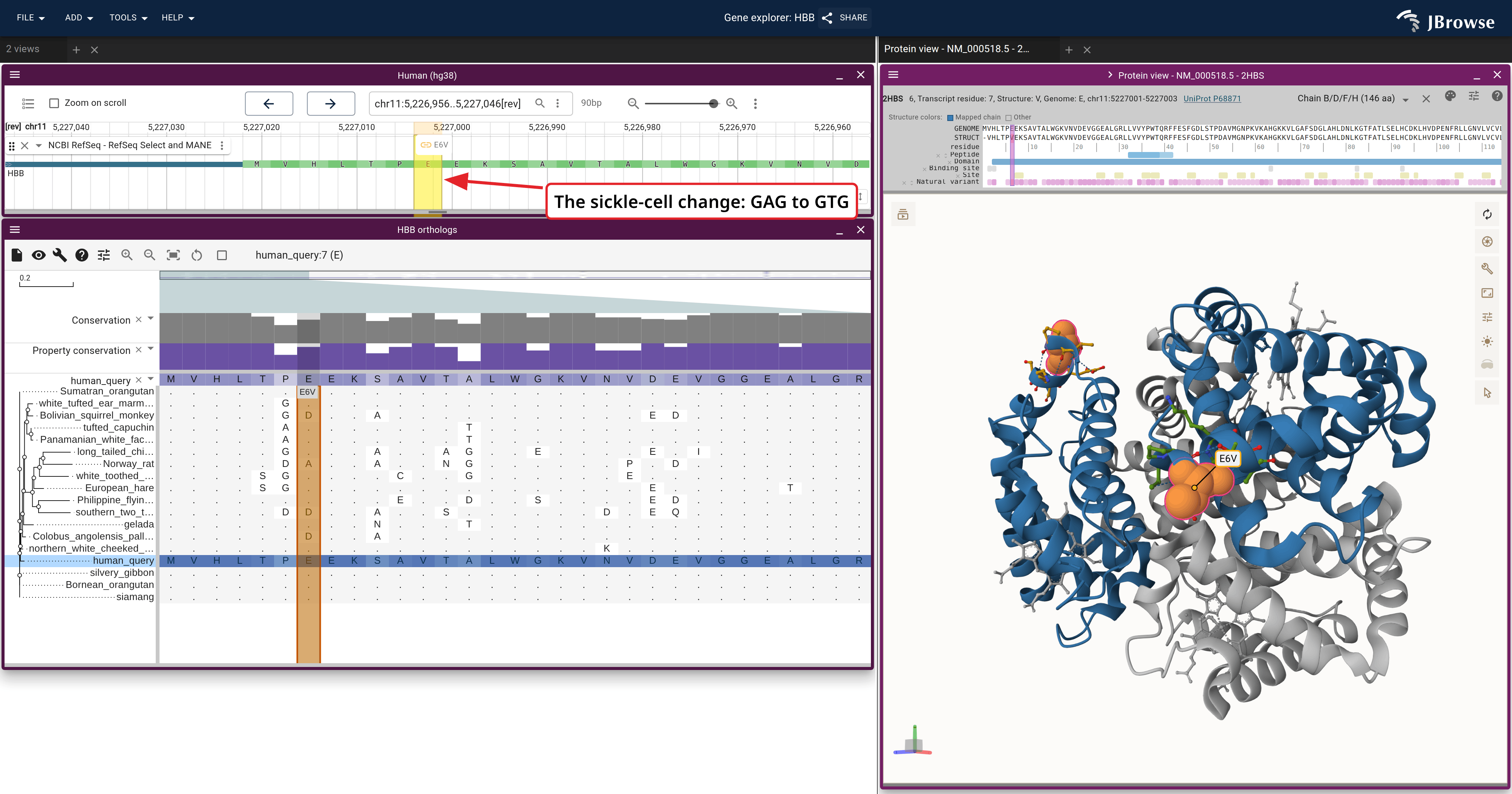Image resolution: width=1512 pixels, height=794 pixels.
Task: Open the wrench tools icon in HBB orthologs
Action: (60, 255)
